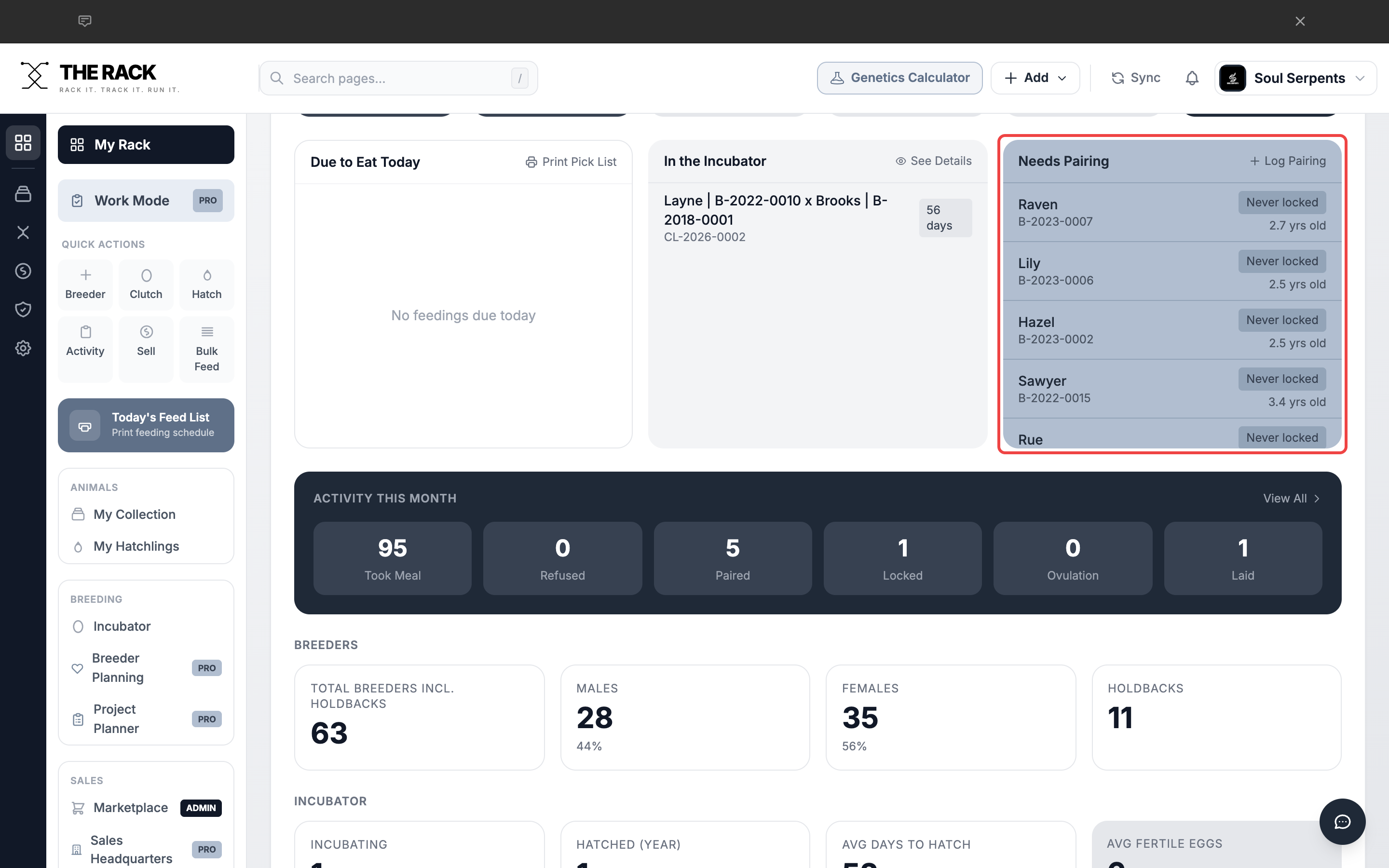1389x868 pixels.
Task: Click the flask icon on Genetics Calculator
Action: pyautogui.click(x=837, y=78)
